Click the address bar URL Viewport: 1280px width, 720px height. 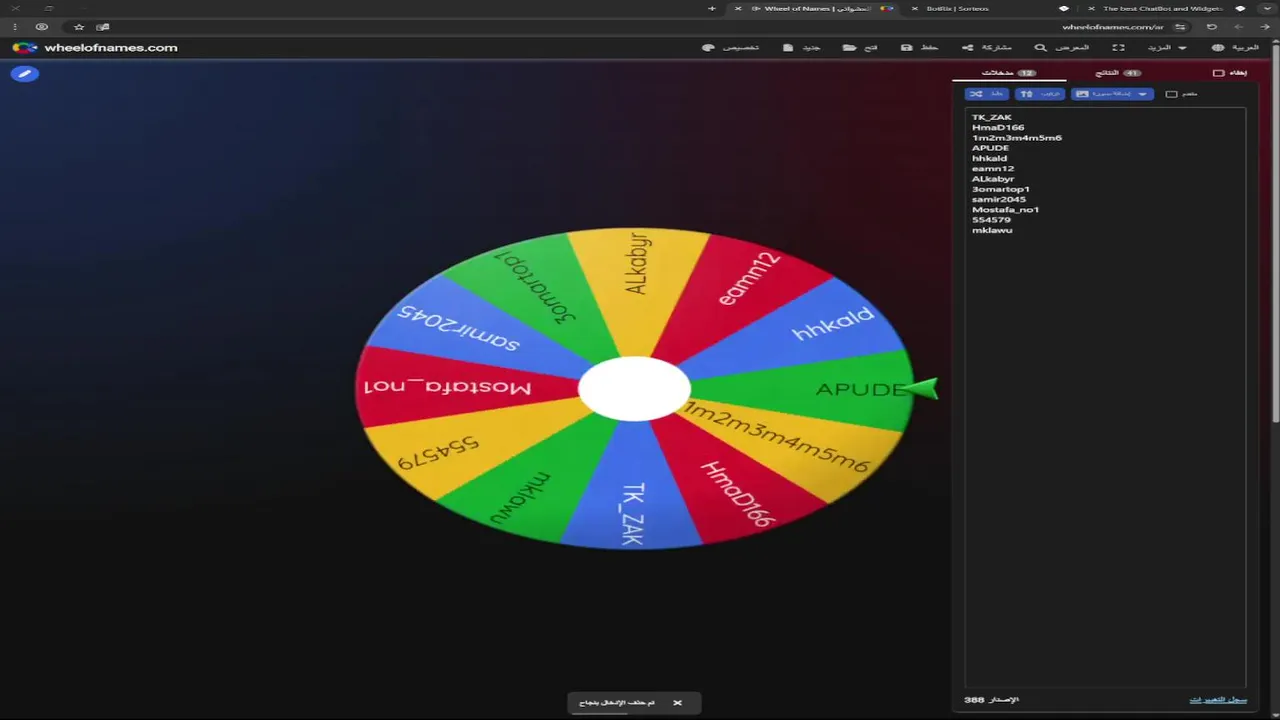1113,27
